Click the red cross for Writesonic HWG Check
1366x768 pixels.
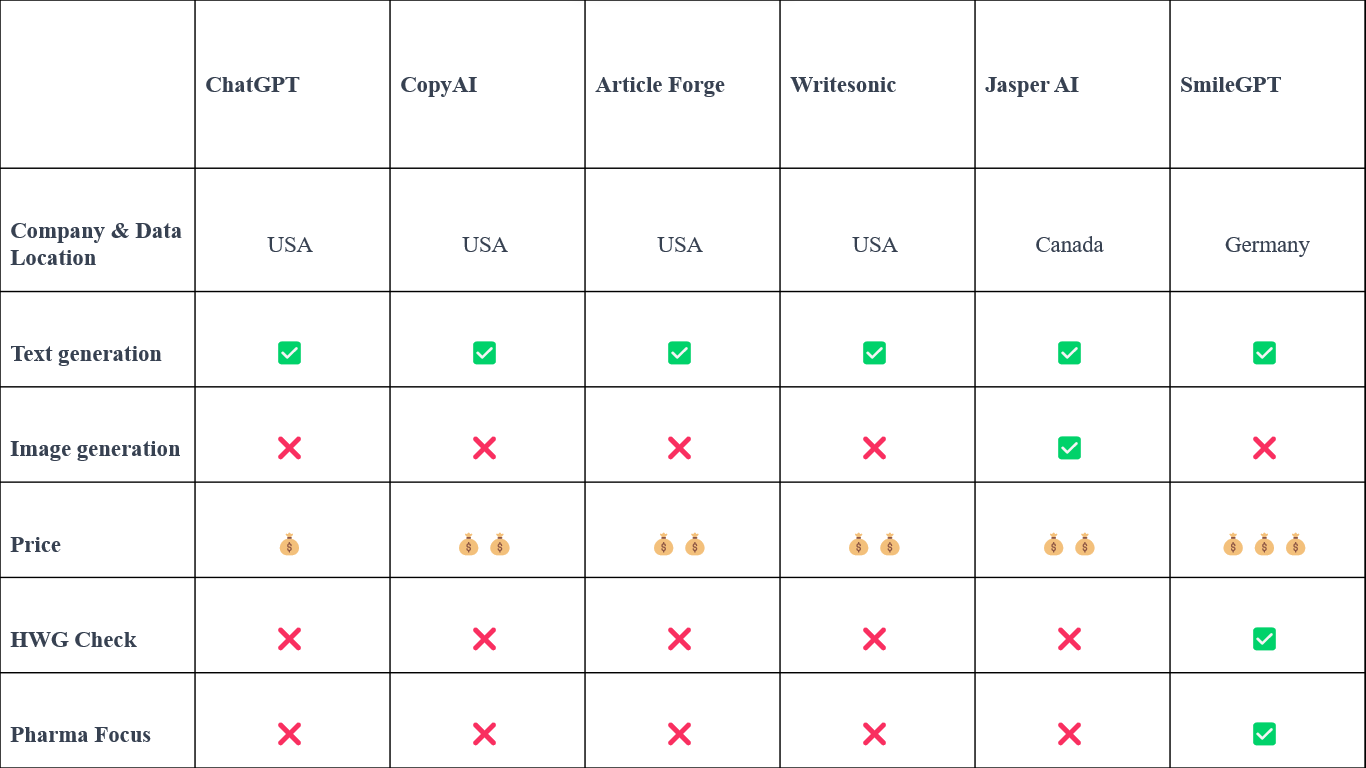point(874,639)
